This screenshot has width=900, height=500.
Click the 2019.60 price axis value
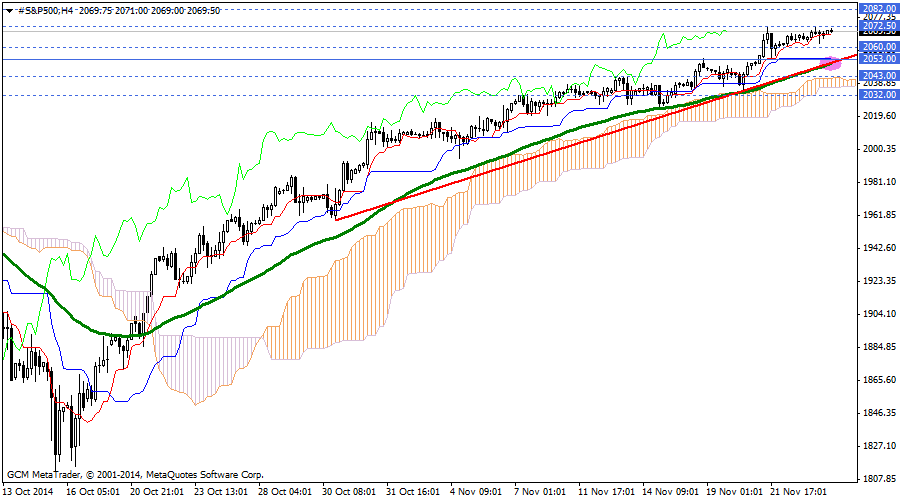(879, 116)
